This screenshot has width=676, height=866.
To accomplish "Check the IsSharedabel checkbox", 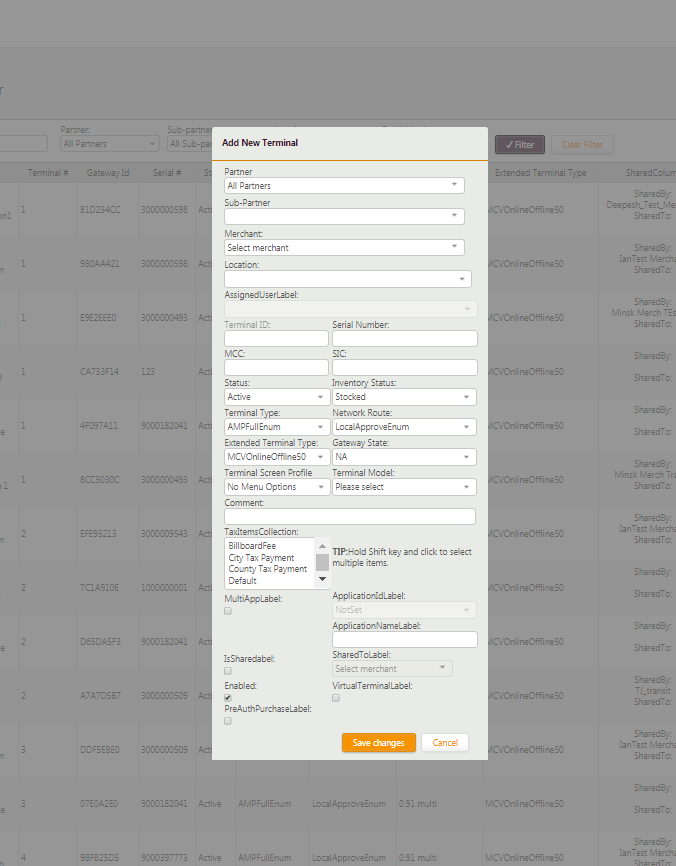I will point(228,671).
